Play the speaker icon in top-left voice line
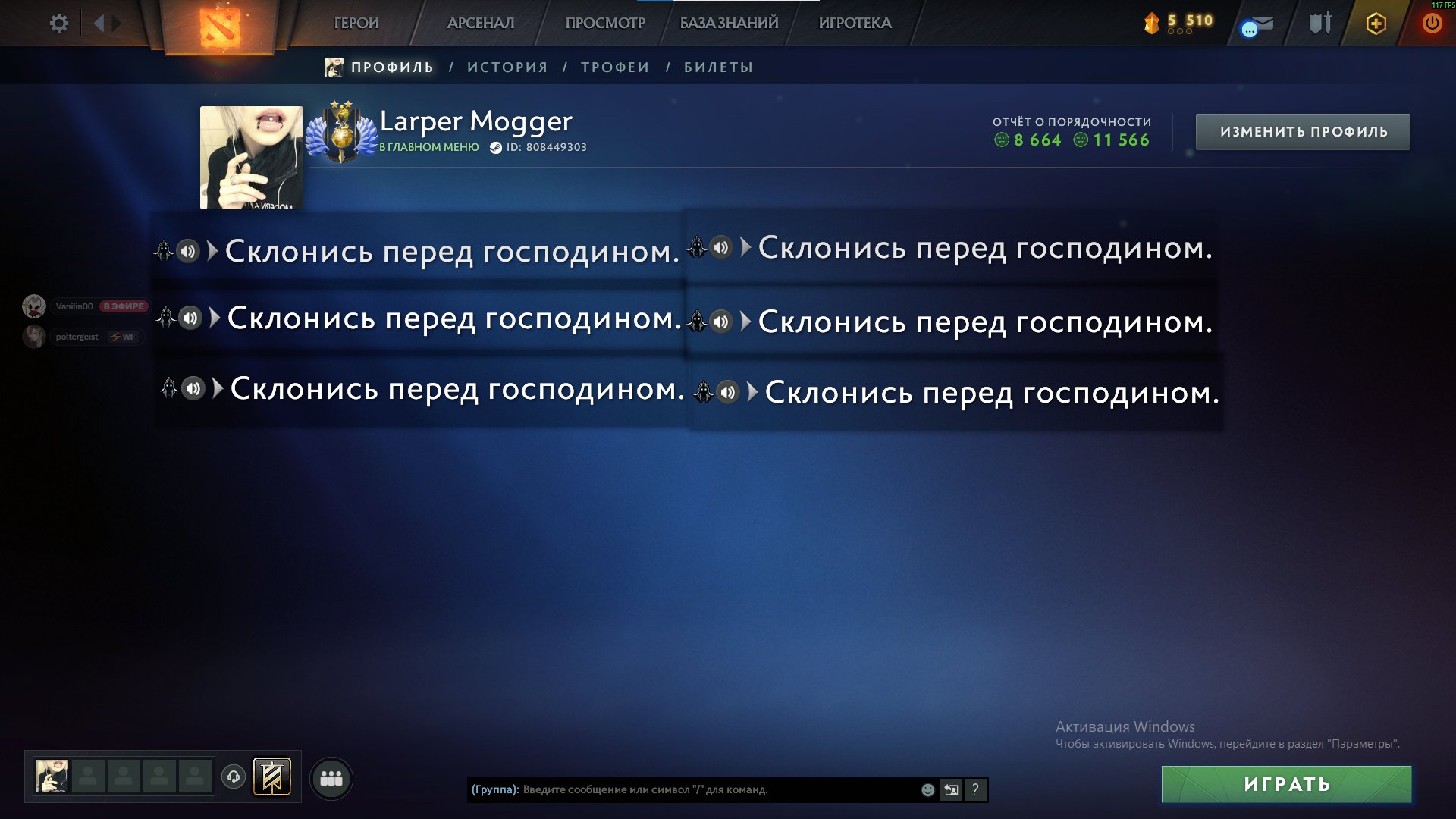The image size is (1456, 819). 188,250
